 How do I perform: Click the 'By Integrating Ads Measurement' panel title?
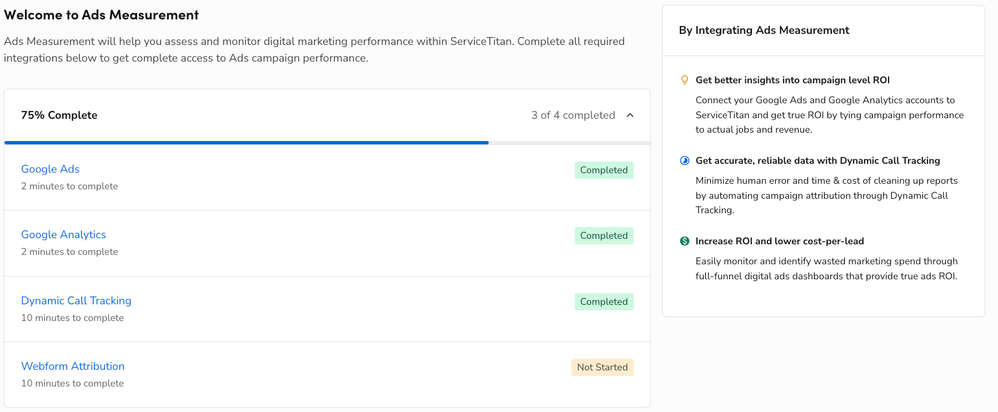(764, 31)
